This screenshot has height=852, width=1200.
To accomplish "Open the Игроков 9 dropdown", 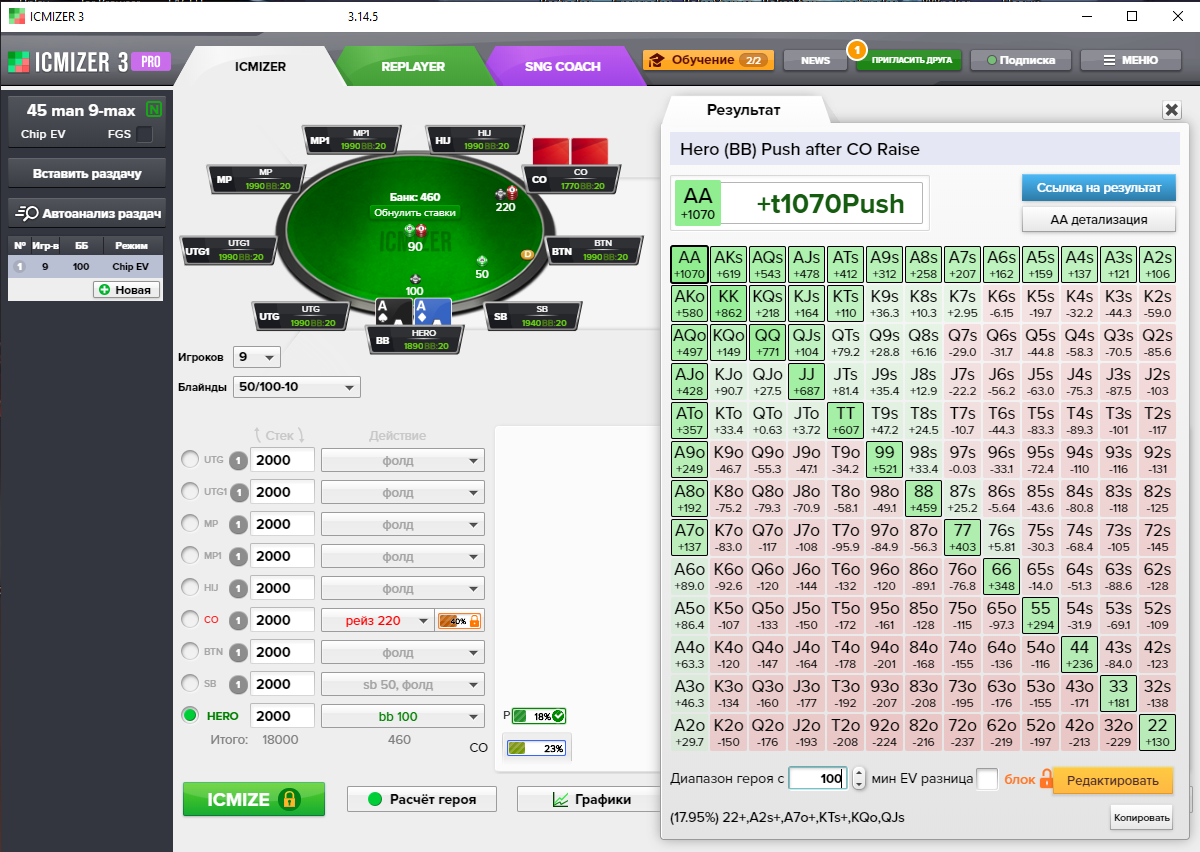I will [x=257, y=357].
